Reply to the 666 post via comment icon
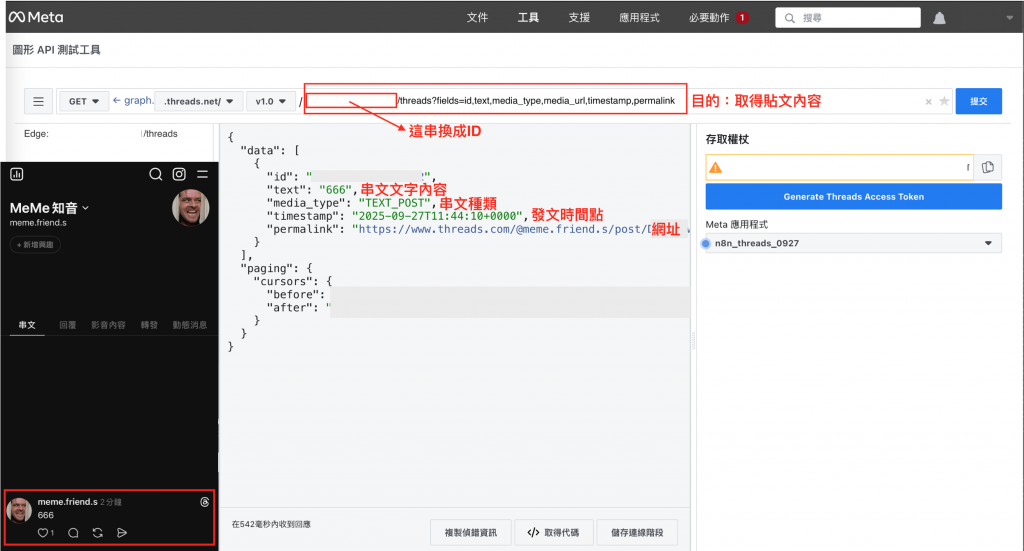 click(73, 533)
